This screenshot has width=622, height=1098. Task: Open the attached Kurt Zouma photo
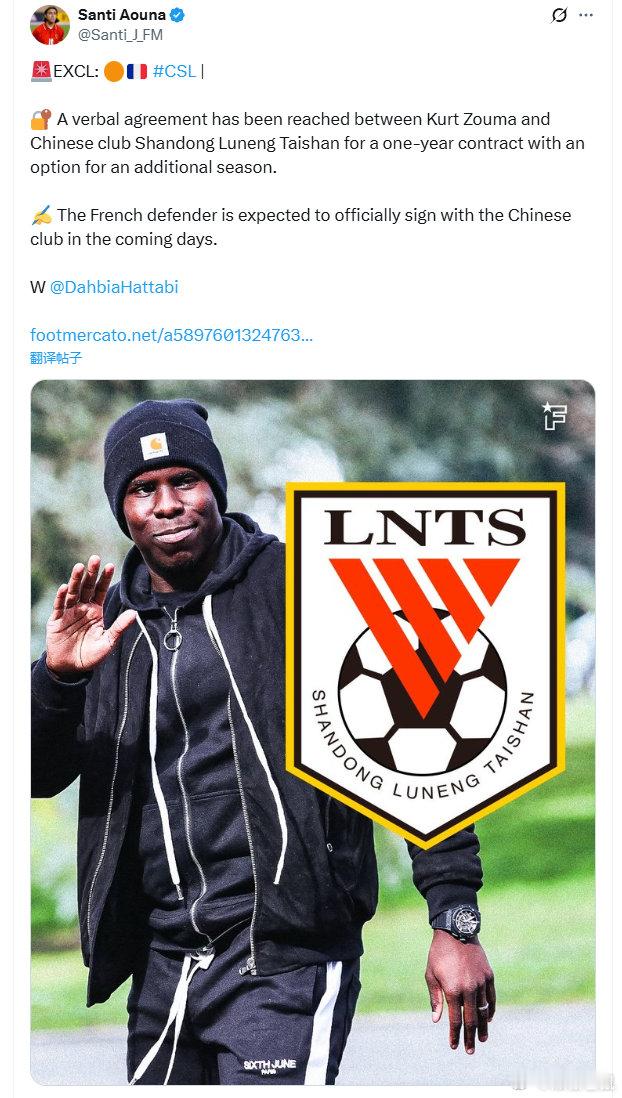pos(312,732)
